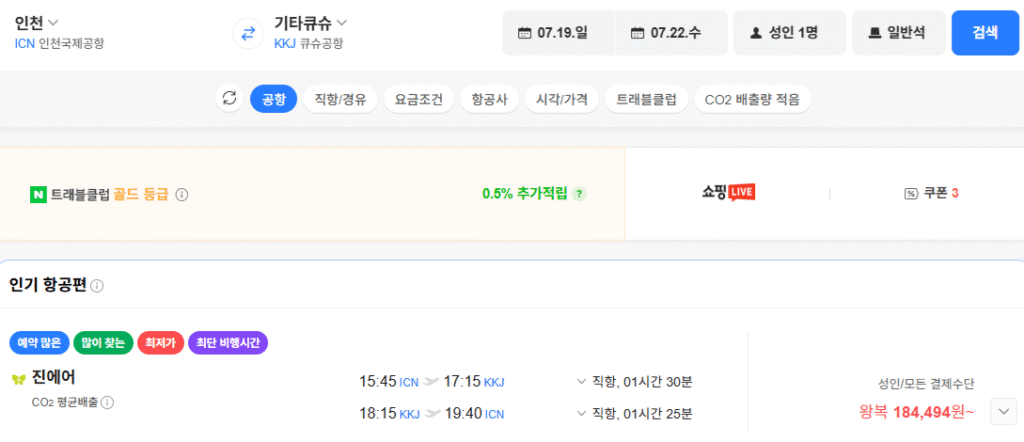Open return date 07.22.수 picker
Screen dimensions: 1024x442
671,33
